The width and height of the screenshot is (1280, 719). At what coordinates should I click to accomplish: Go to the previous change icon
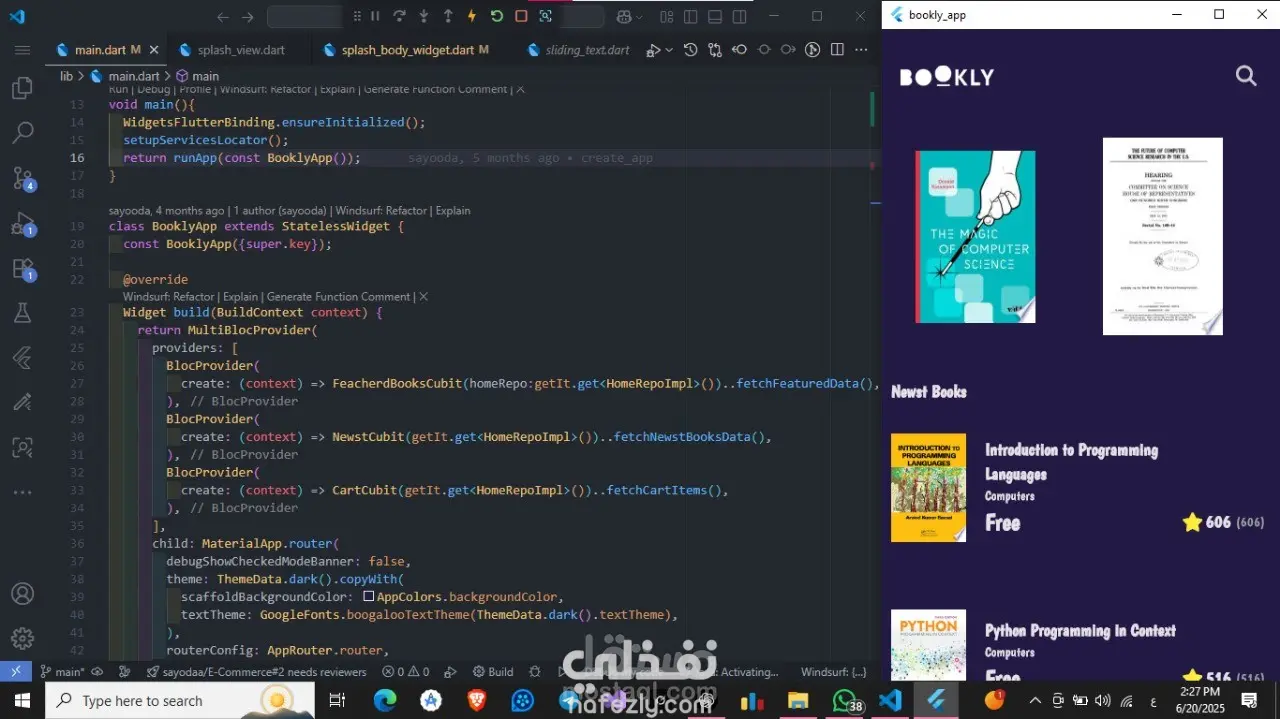(x=740, y=50)
